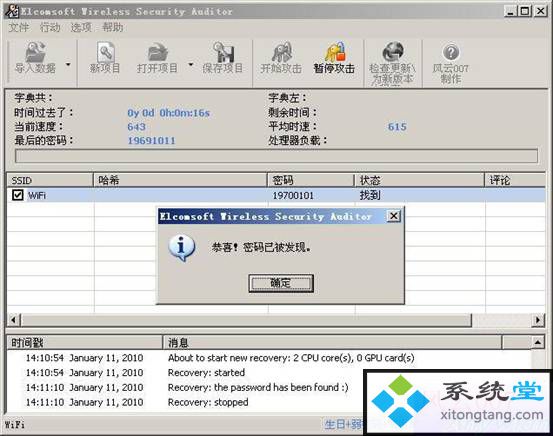Expand the Import Data dropdown arrow
The height and width of the screenshot is (436, 553).
point(68,65)
